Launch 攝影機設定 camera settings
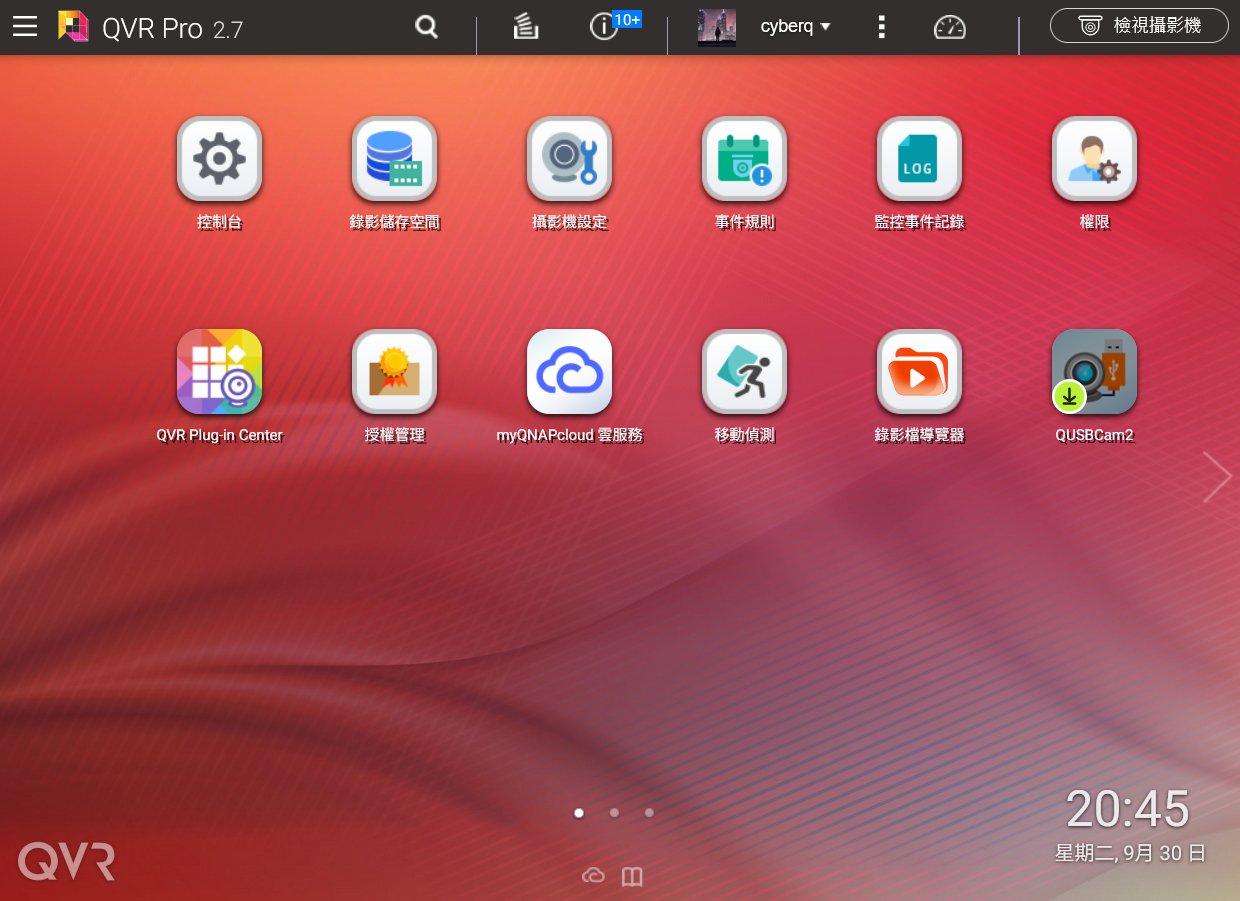The image size is (1240, 901). [569, 159]
